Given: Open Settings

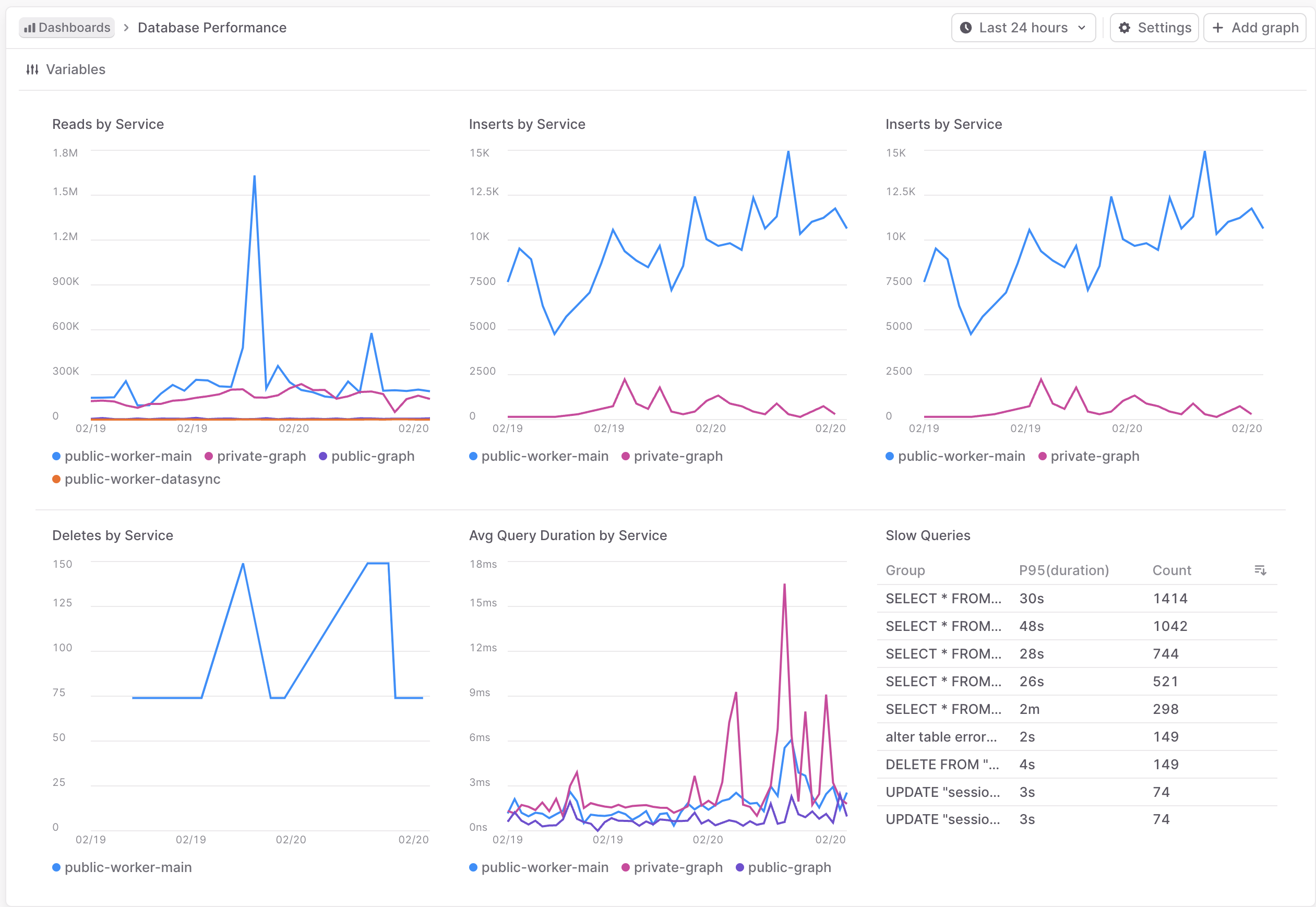Looking at the screenshot, I should (1154, 27).
